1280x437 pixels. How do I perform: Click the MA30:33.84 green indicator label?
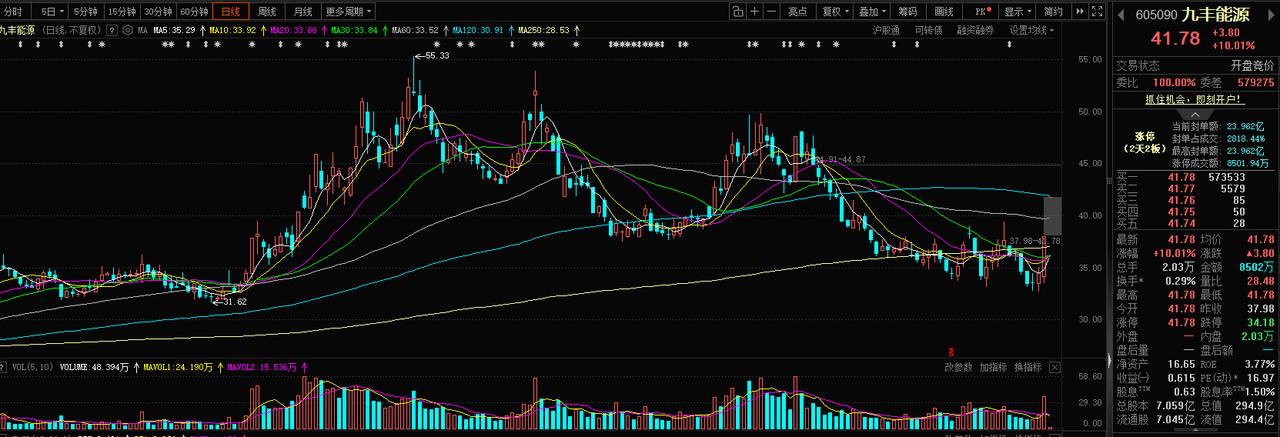pyautogui.click(x=352, y=30)
